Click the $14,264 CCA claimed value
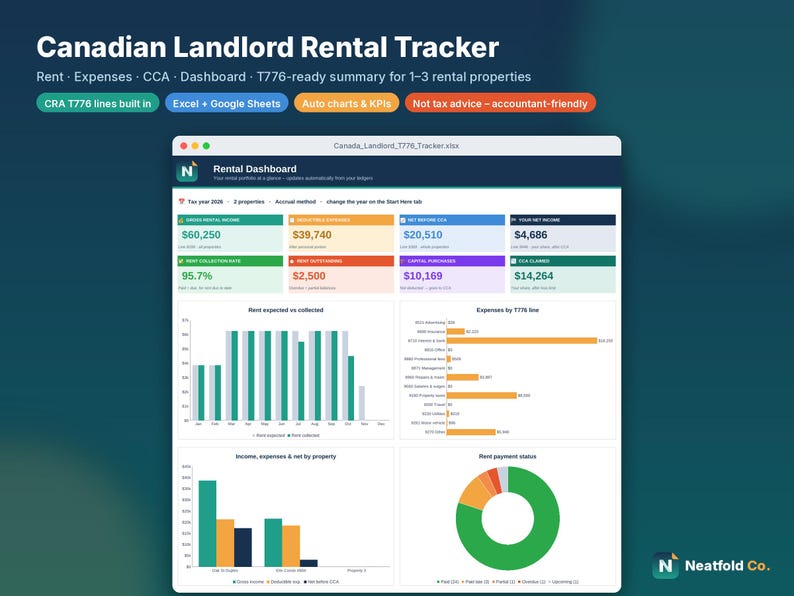Image resolution: width=794 pixels, height=596 pixels. (534, 276)
